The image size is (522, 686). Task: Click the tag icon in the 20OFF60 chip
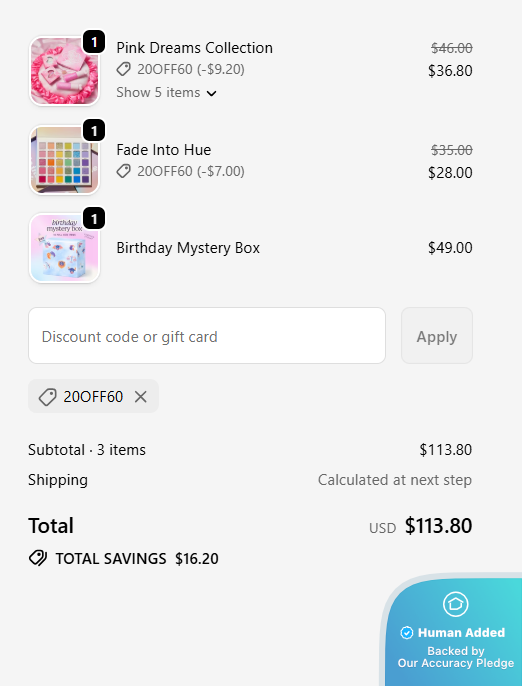click(47, 397)
